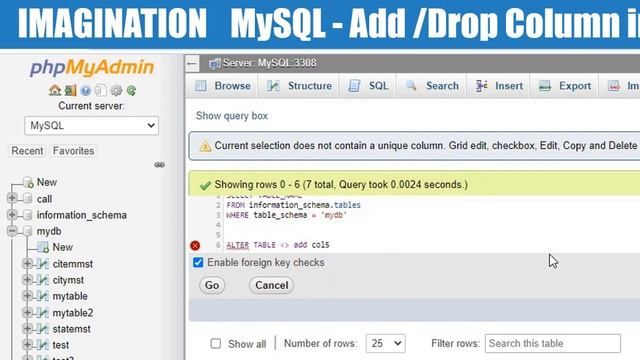
Task: Open the Search tab
Action: pyautogui.click(x=432, y=86)
